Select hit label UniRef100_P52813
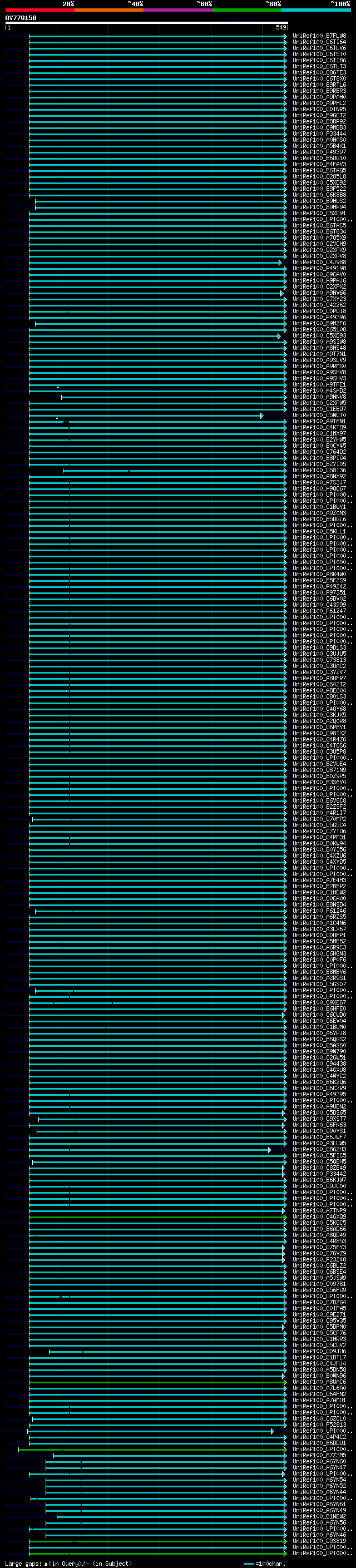356x1568 pixels. pyautogui.click(x=319, y=1425)
